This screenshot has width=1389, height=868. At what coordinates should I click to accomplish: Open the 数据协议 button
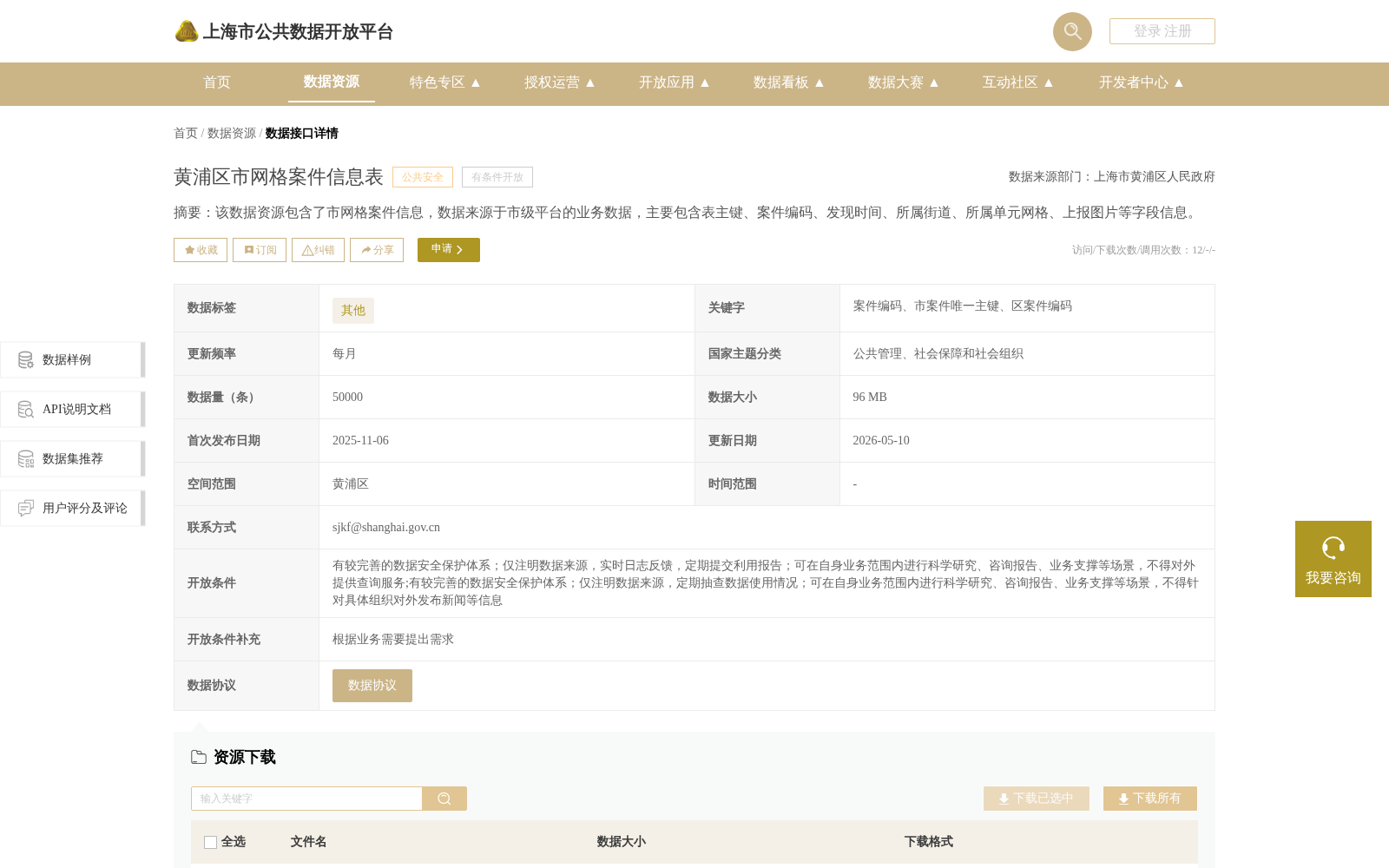point(372,686)
